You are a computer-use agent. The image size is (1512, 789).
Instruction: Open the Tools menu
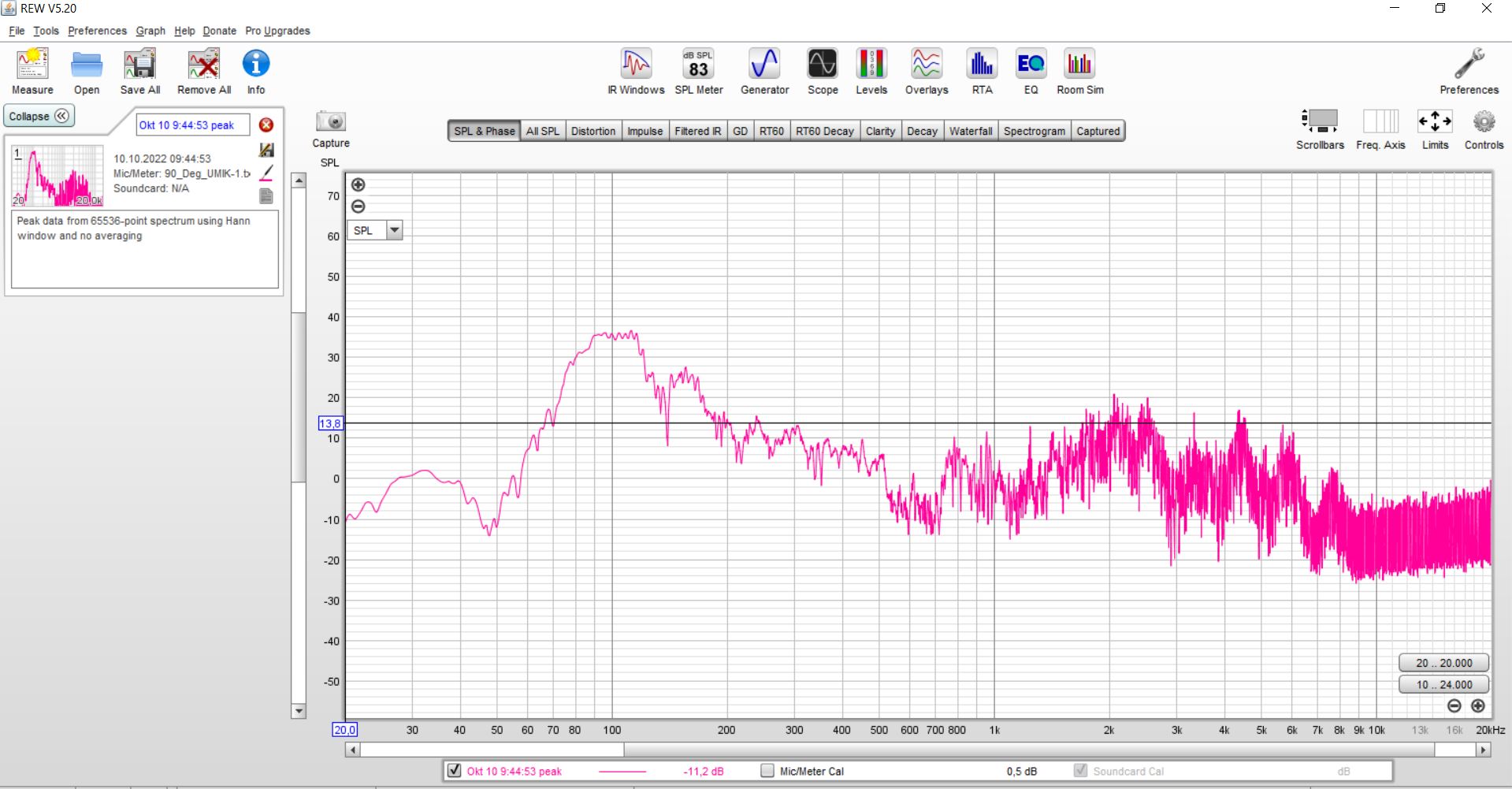point(46,31)
